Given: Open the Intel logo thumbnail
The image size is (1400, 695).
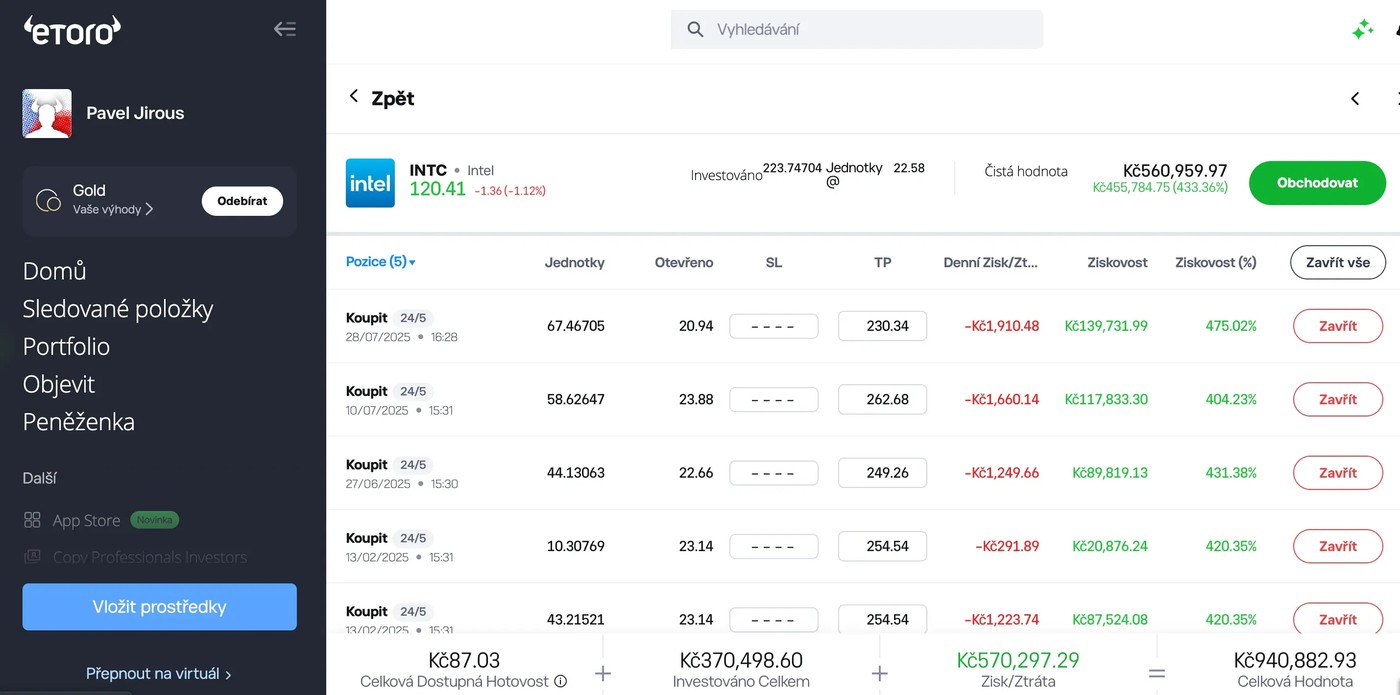Looking at the screenshot, I should pyautogui.click(x=370, y=183).
